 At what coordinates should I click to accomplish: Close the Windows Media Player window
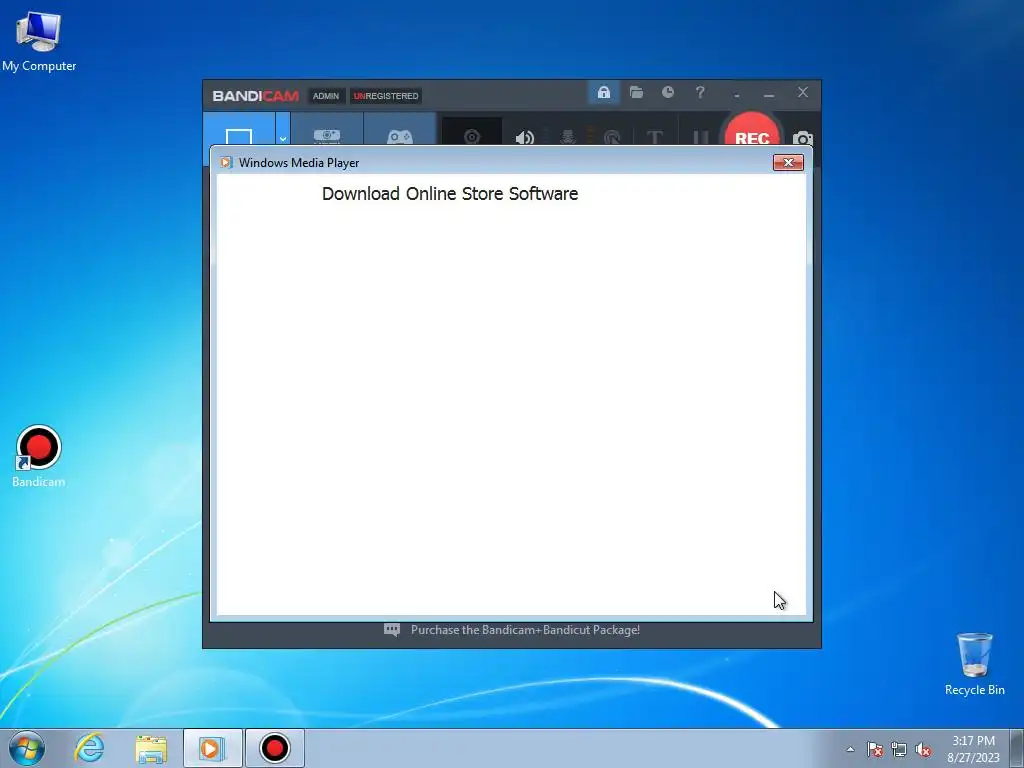(788, 163)
